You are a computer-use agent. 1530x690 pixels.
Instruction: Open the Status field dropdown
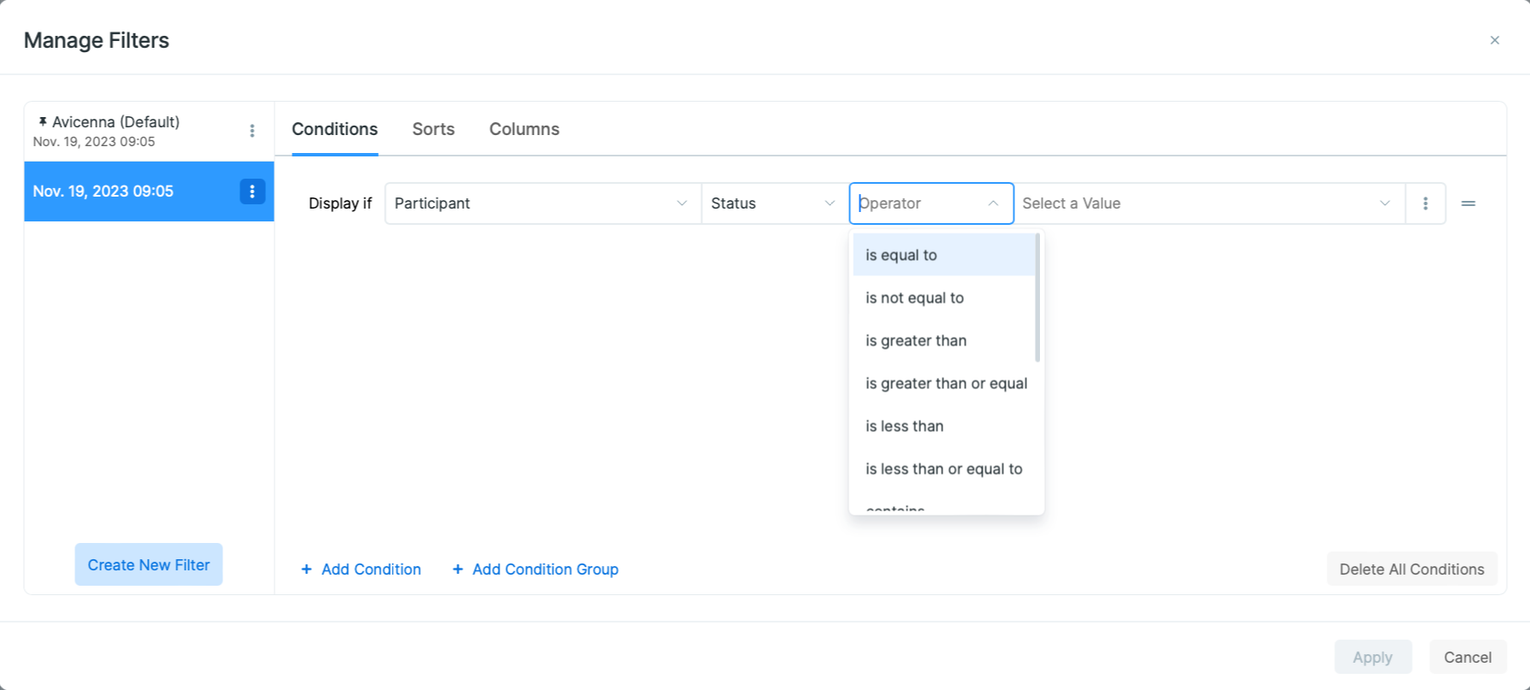pos(773,203)
